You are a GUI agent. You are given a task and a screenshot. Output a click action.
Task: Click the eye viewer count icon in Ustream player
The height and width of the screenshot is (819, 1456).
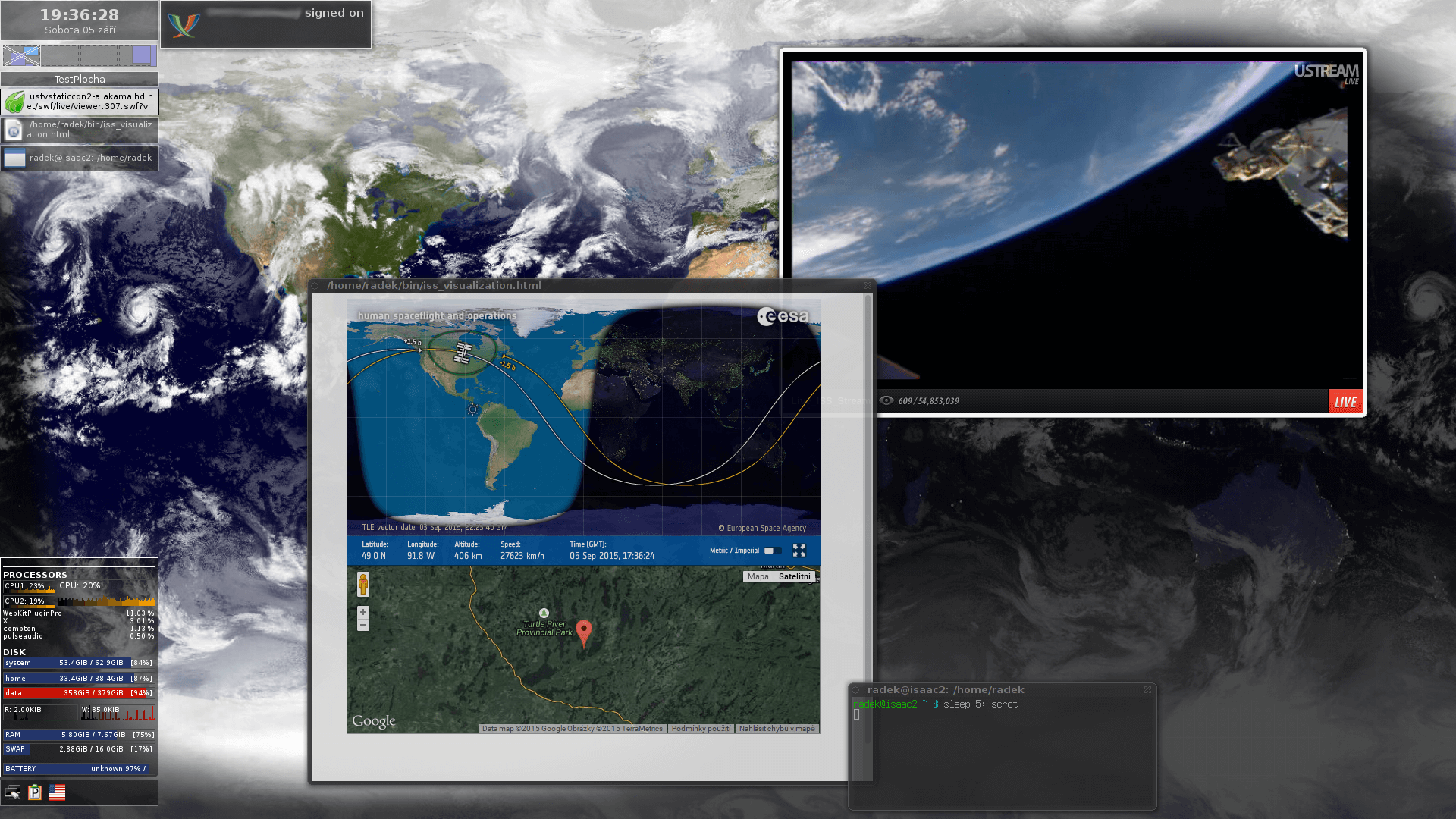coord(886,400)
